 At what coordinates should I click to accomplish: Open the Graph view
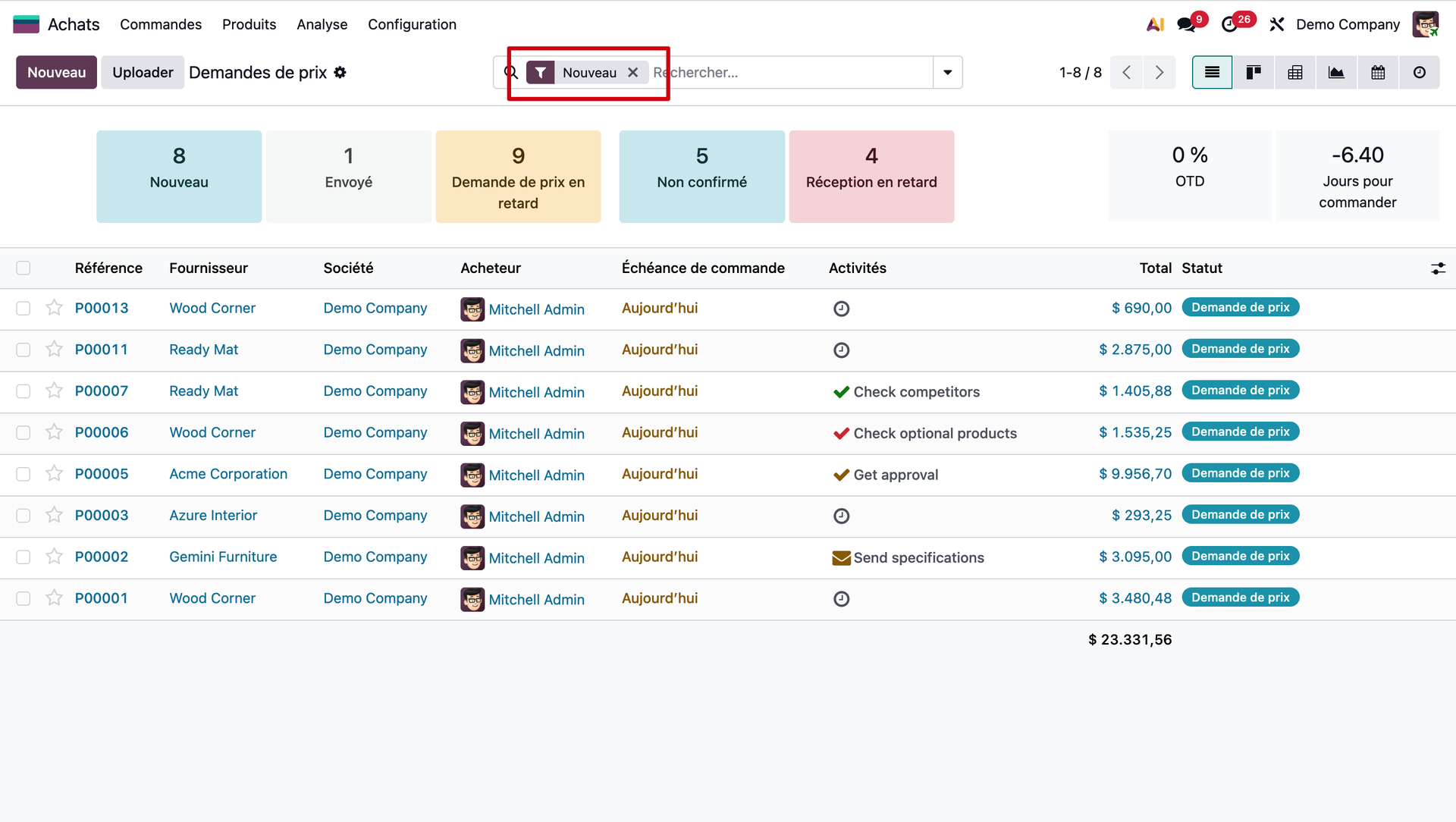point(1336,73)
